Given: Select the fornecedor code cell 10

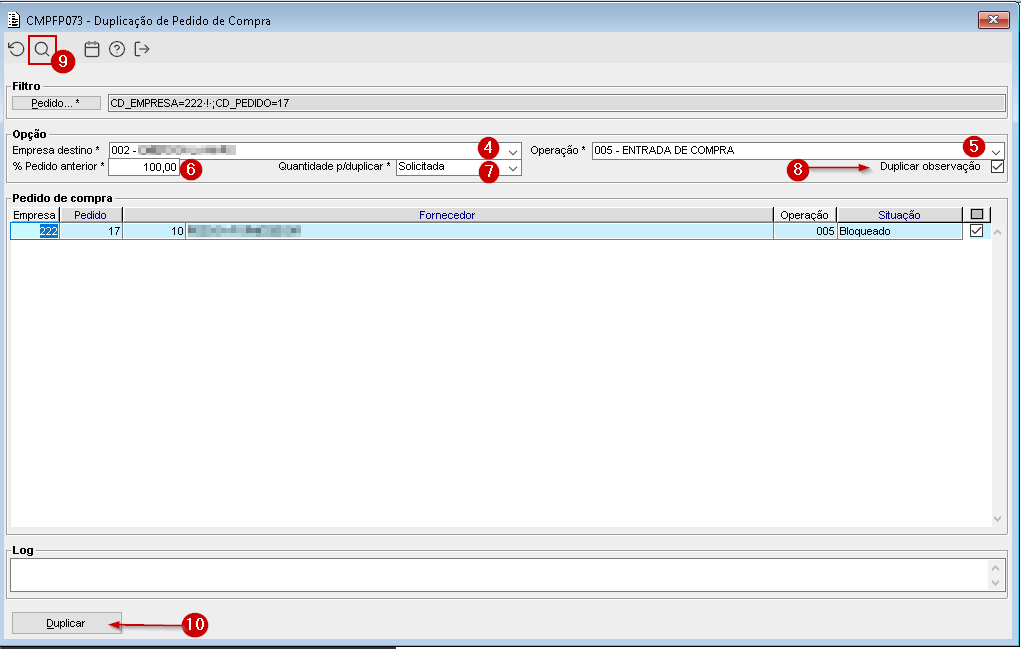Looking at the screenshot, I should point(154,231).
